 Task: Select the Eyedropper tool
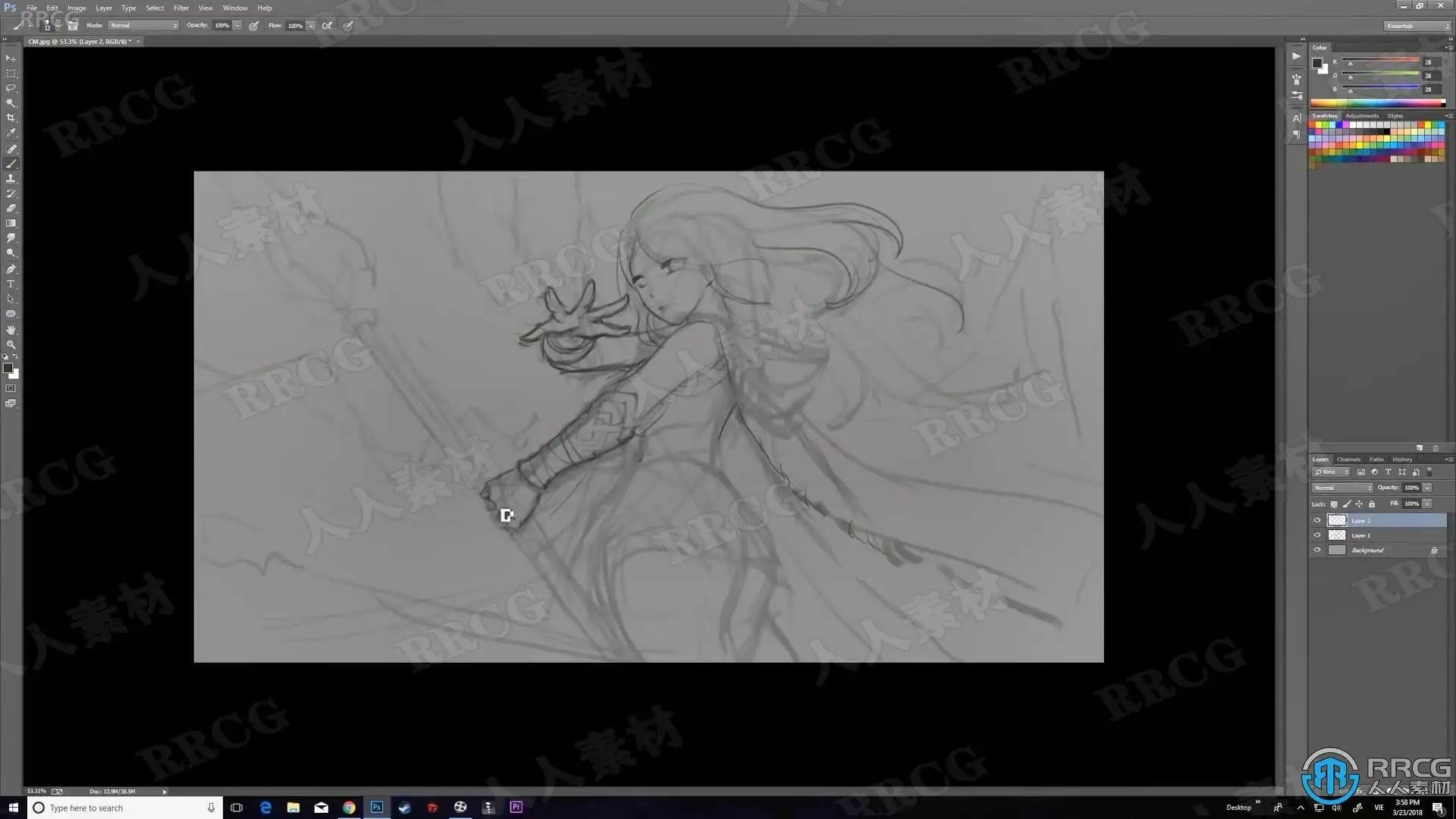[11, 133]
